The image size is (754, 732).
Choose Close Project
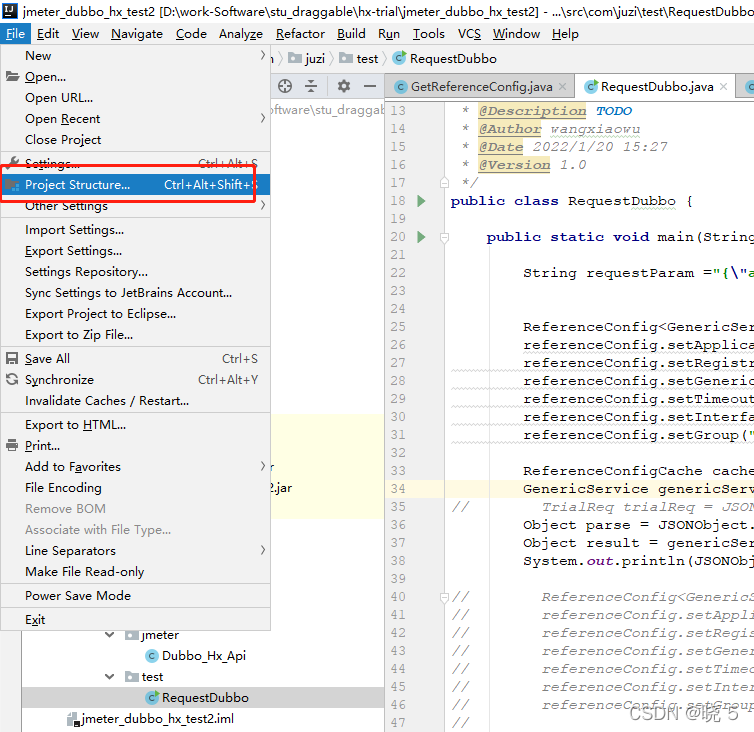coord(136,139)
